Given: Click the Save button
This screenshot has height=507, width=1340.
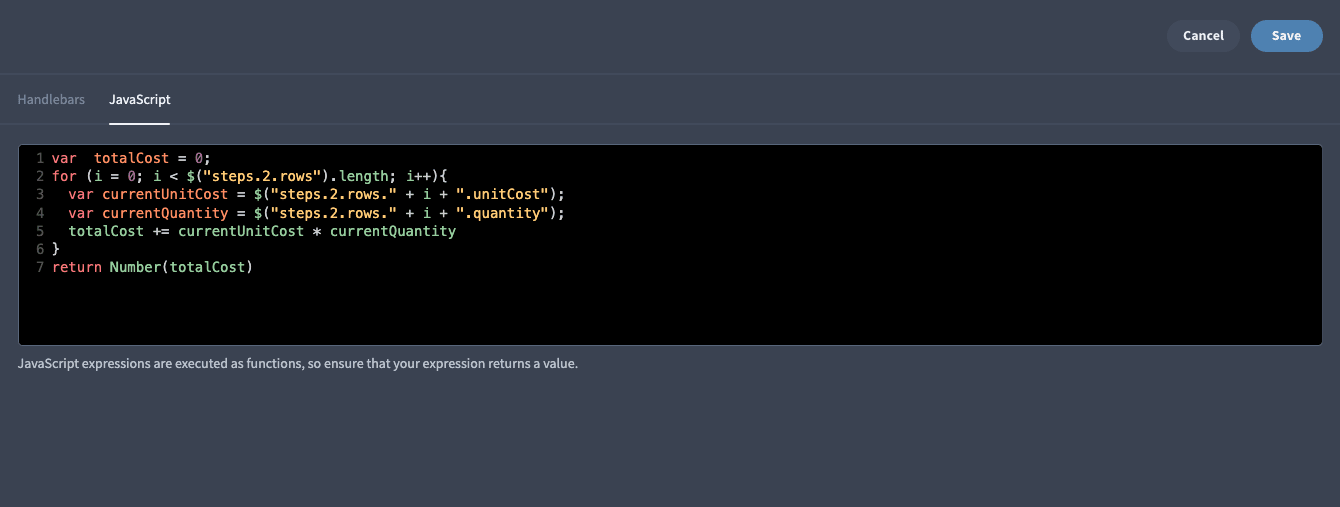Looking at the screenshot, I should [1286, 36].
